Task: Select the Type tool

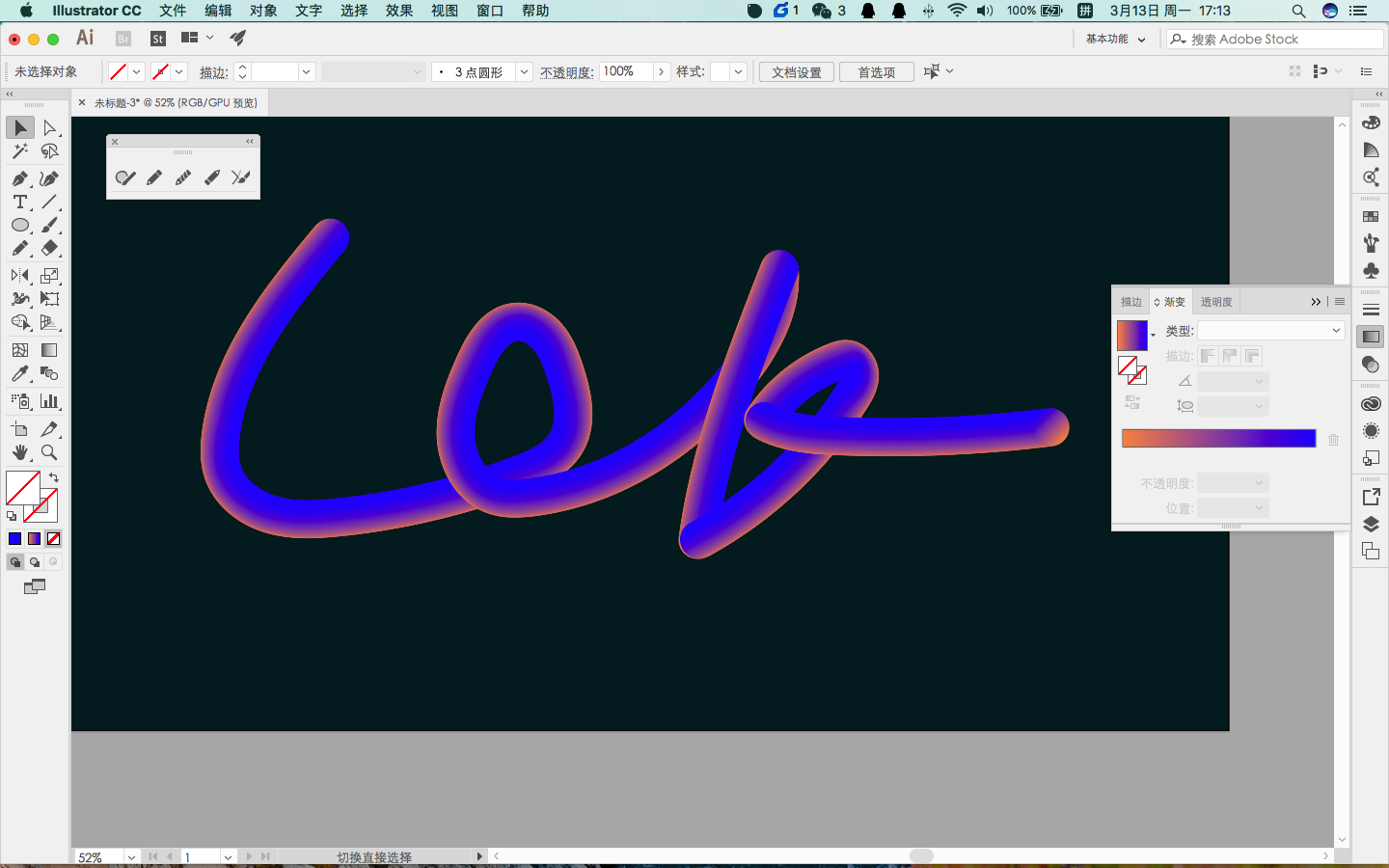Action: [20, 202]
